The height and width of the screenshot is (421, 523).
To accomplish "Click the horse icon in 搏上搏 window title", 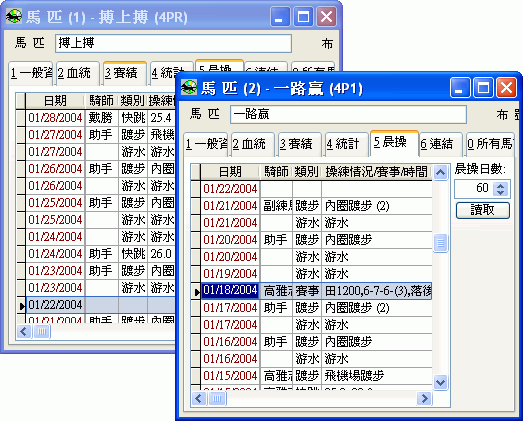I will [14, 16].
